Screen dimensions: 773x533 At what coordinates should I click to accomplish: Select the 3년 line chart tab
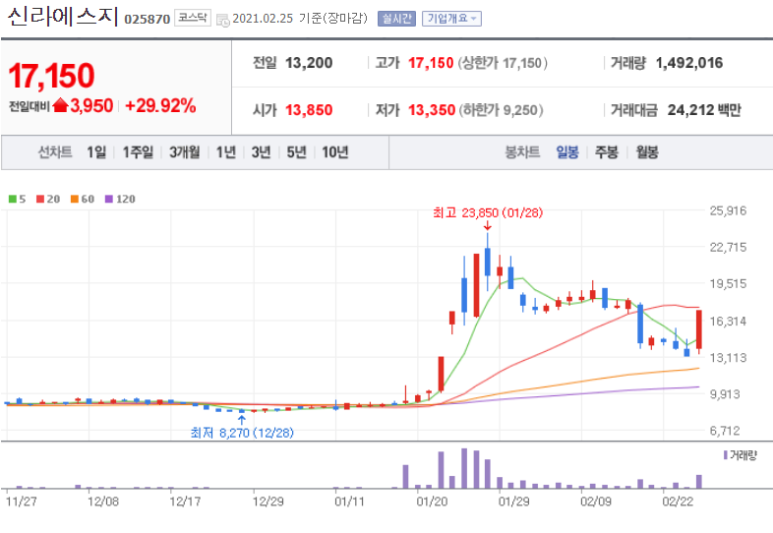coord(261,152)
